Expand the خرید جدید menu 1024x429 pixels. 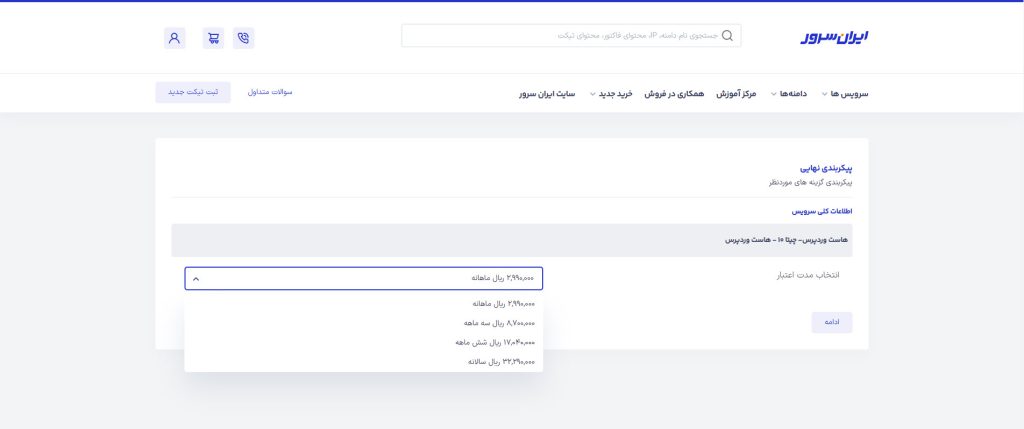tap(618, 93)
